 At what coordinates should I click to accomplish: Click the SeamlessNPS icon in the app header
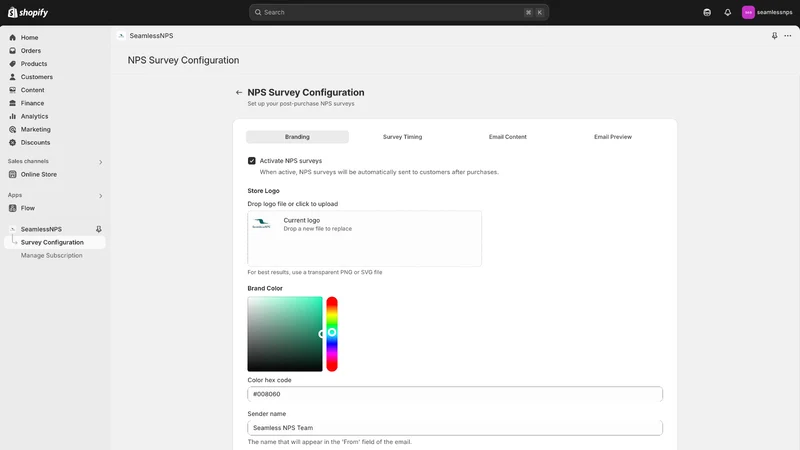coord(121,36)
